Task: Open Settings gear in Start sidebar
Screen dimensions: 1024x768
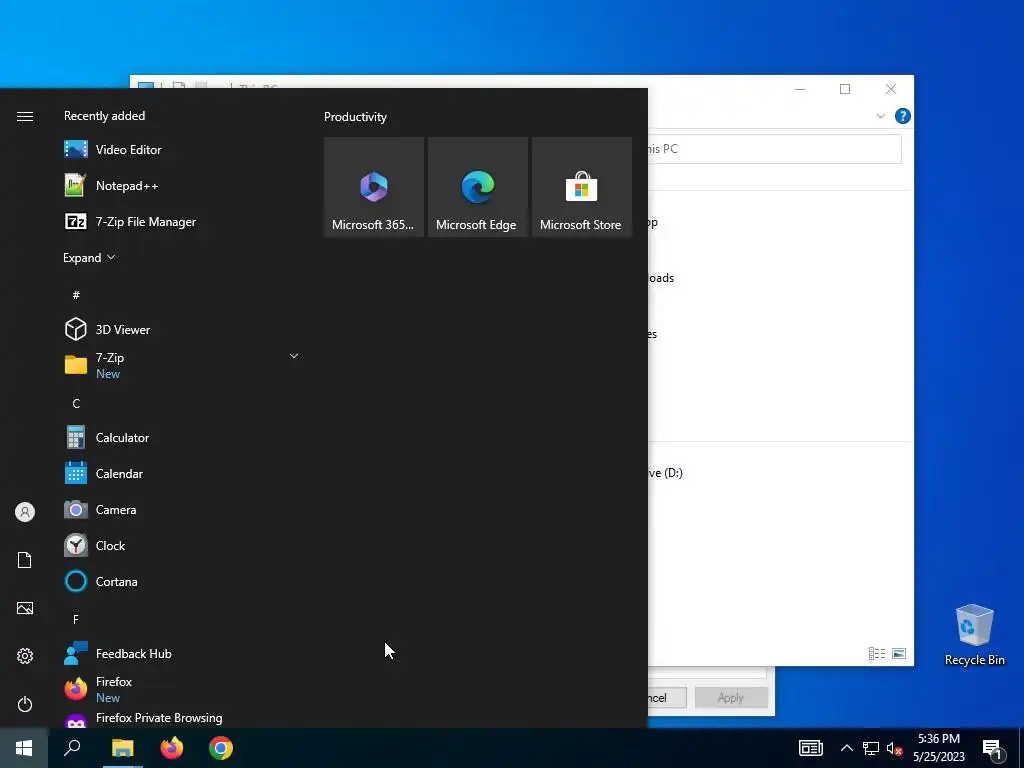Action: [25, 656]
